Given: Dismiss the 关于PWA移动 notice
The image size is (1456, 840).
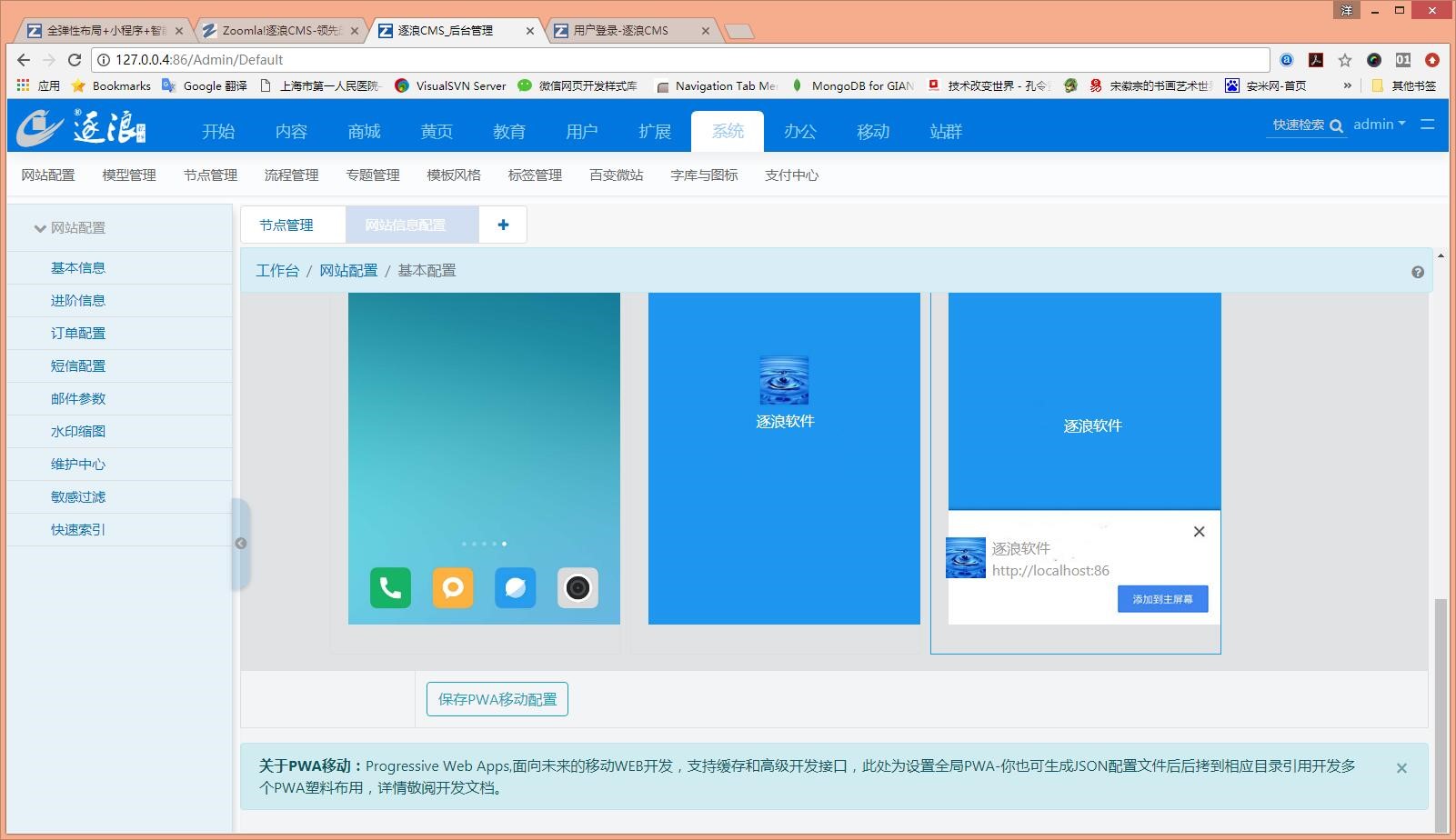Looking at the screenshot, I should (1401, 768).
